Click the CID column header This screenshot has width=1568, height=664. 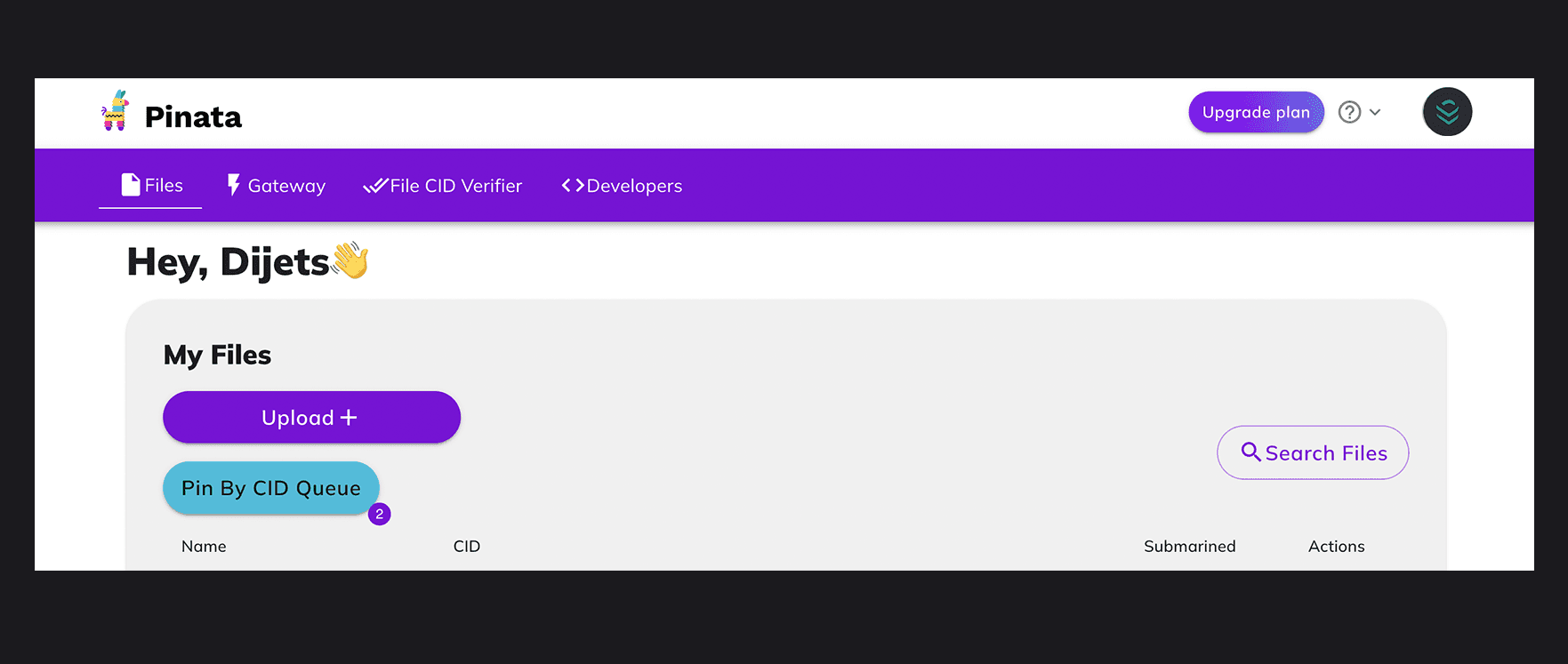(466, 547)
